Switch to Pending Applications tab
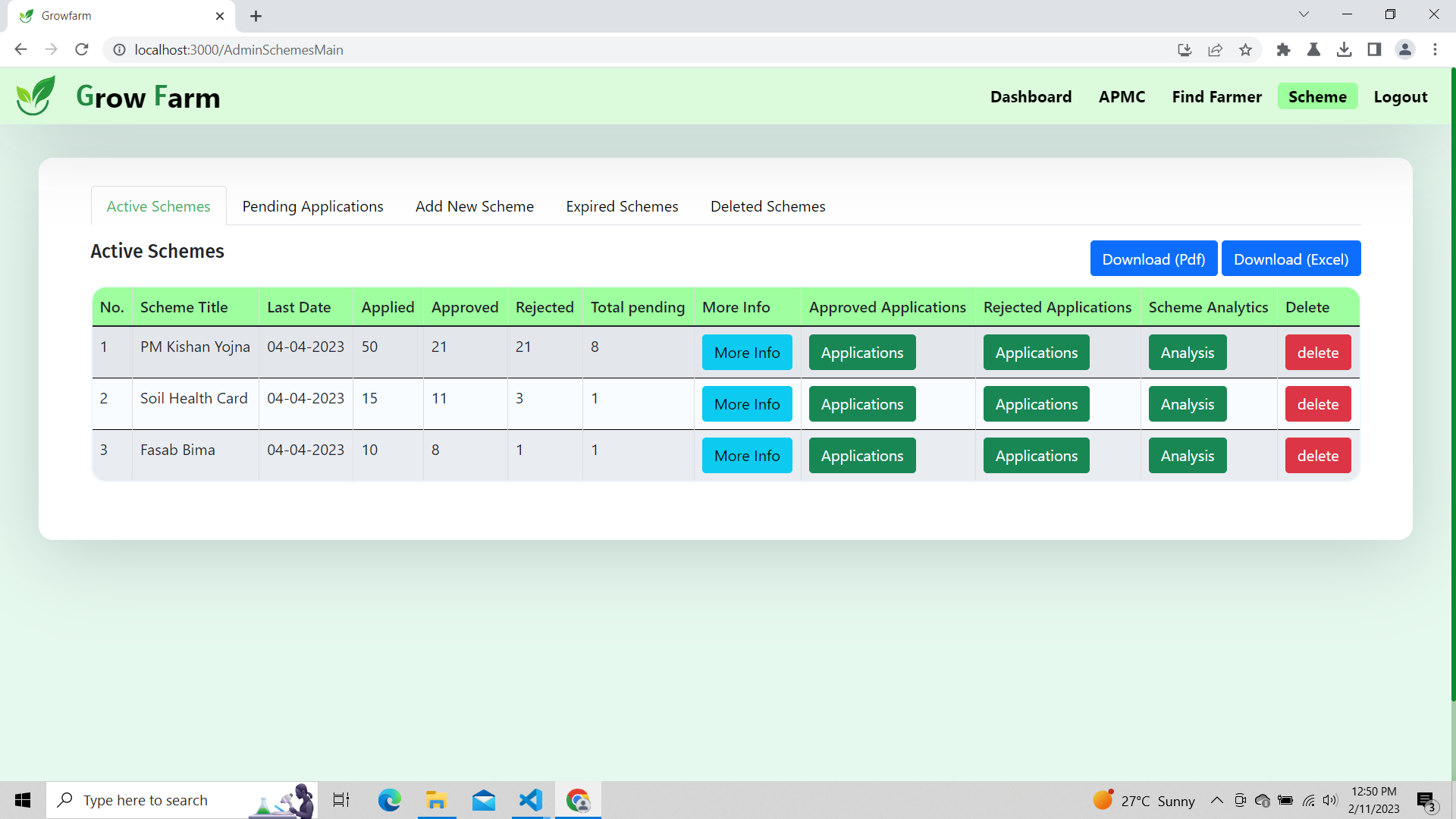The width and height of the screenshot is (1456, 819). [x=312, y=206]
